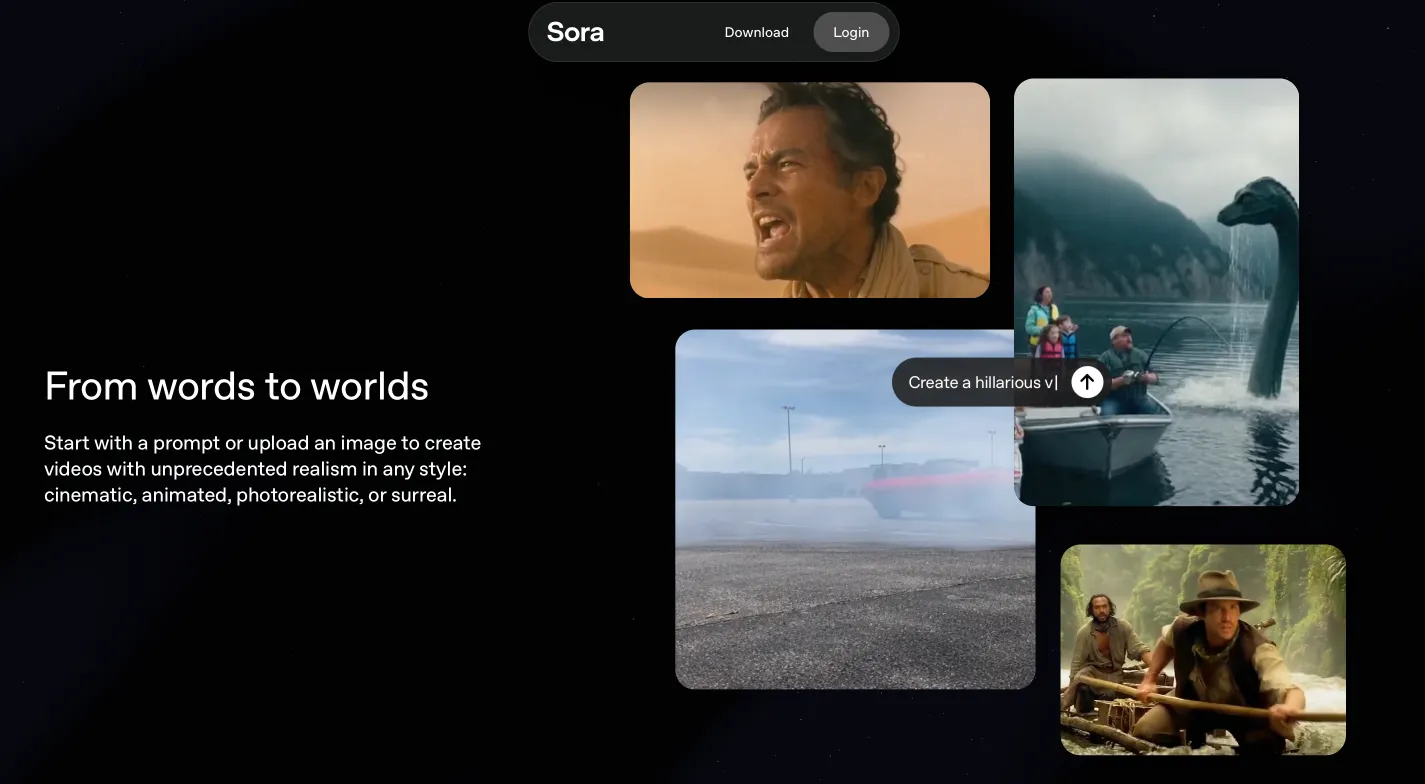Open the jungle raft explorers video
Screen dimensions: 1425x784
coord(1203,650)
